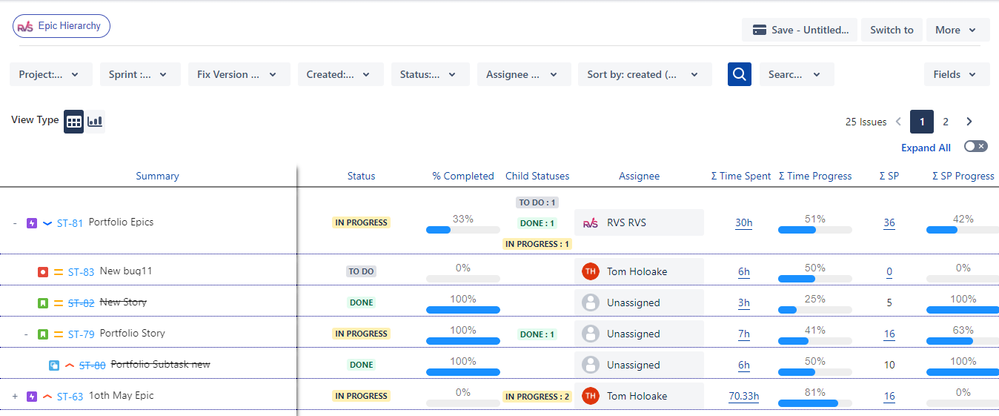Screen dimensions: 999x416
Task: Open the Fields dropdown
Action: 957,75
